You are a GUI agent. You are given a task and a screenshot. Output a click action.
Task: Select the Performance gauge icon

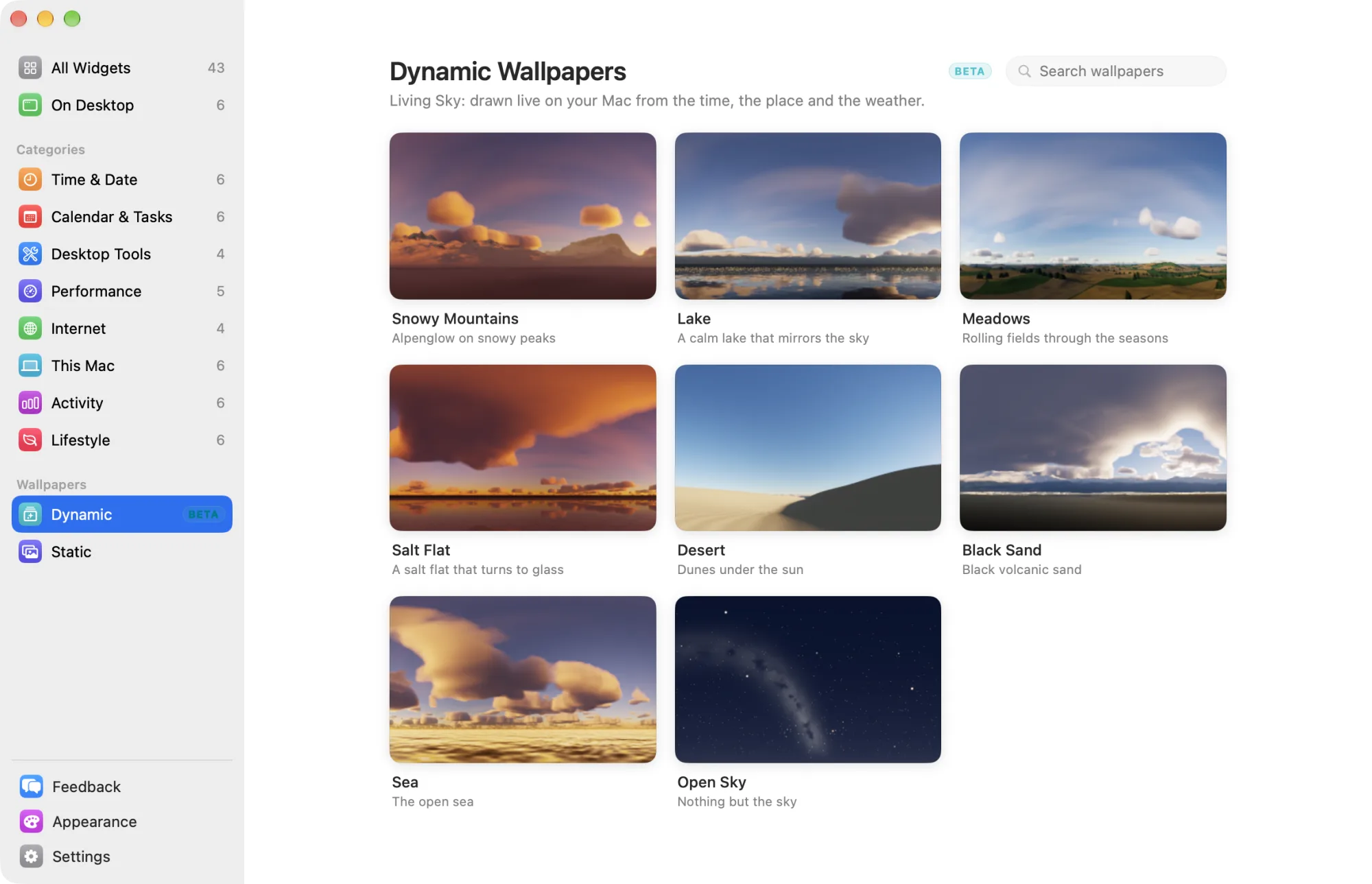click(29, 291)
